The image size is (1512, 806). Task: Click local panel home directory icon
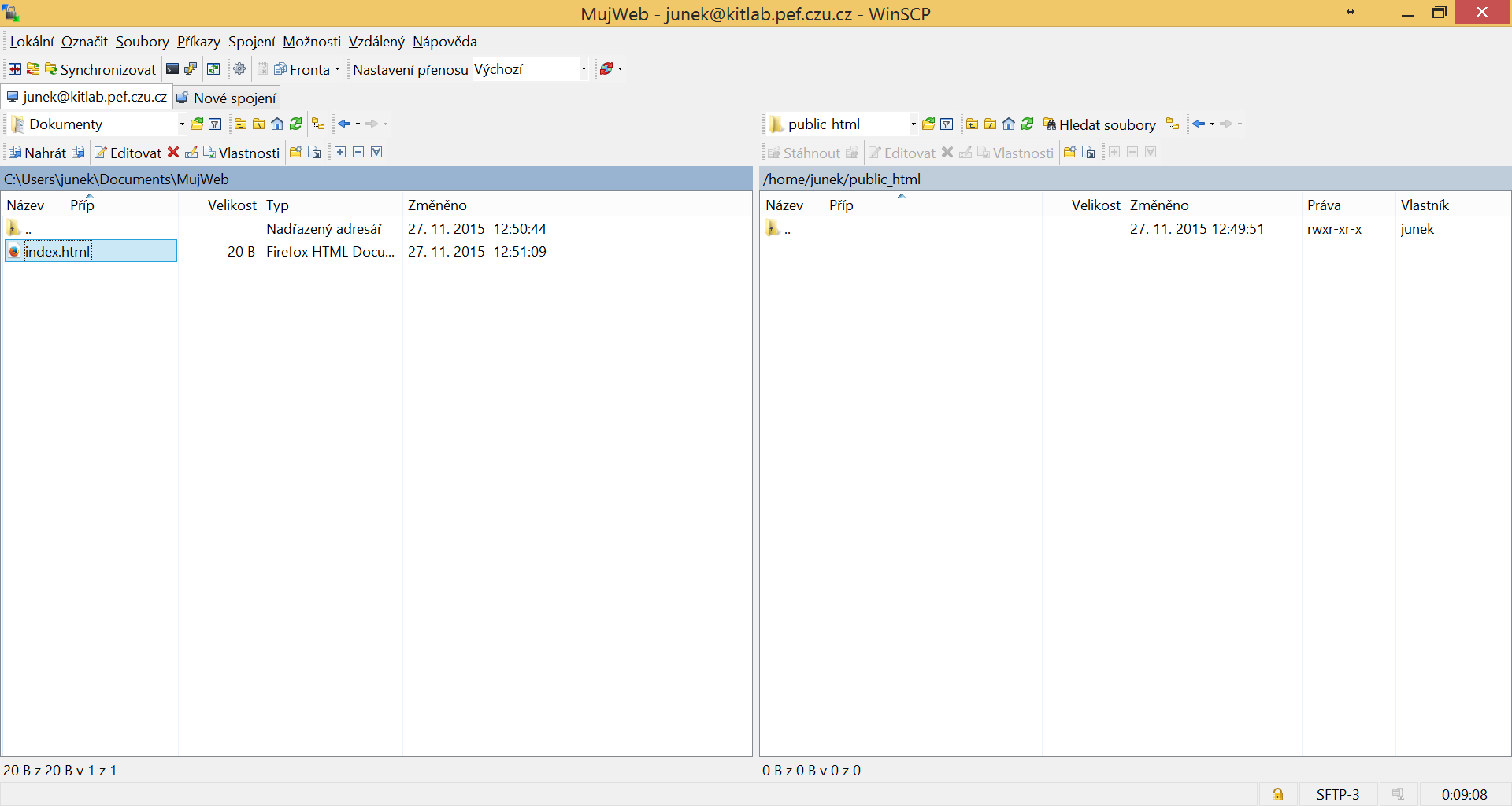(x=277, y=124)
